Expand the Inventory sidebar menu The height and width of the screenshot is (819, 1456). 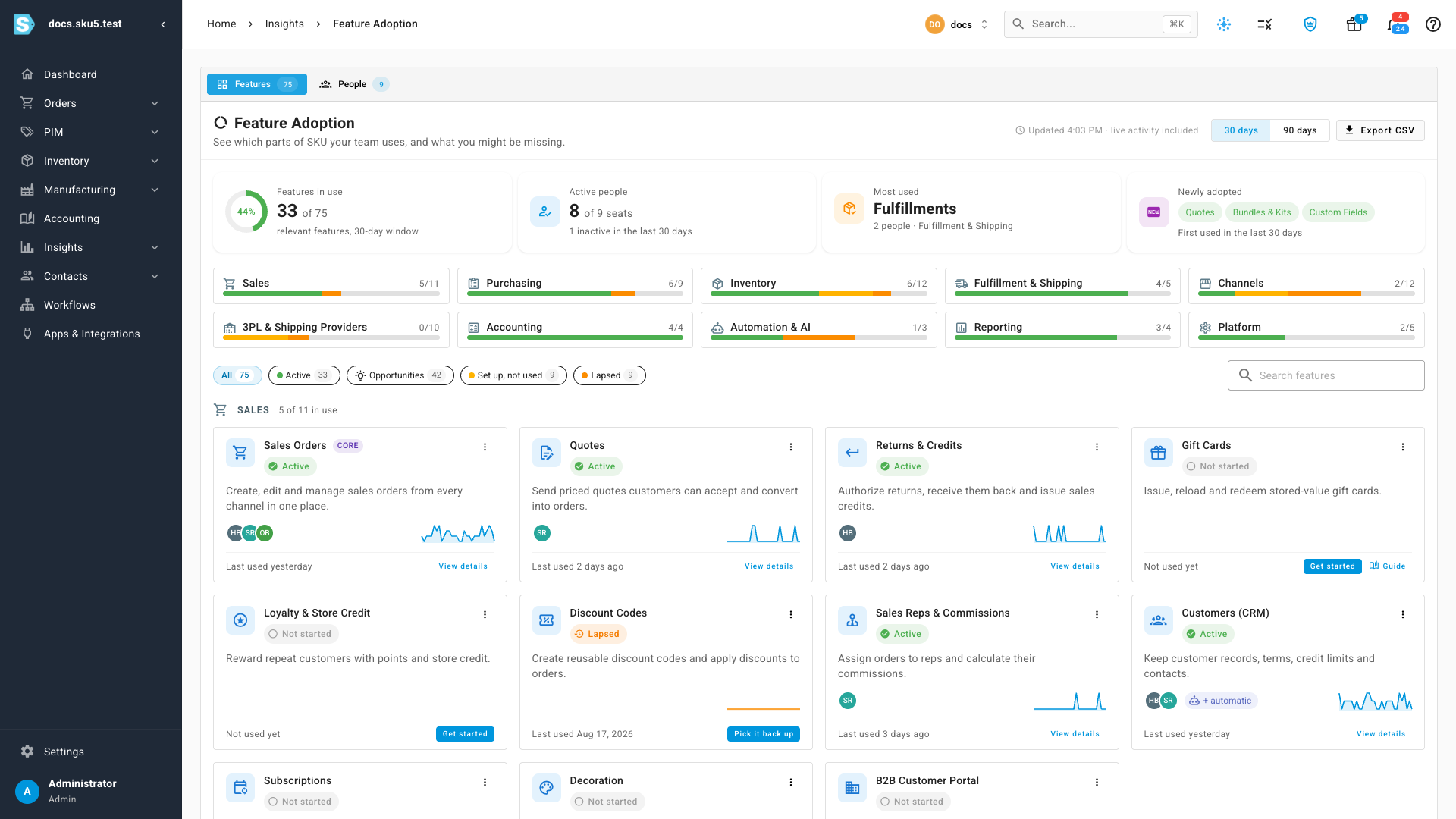(91, 161)
